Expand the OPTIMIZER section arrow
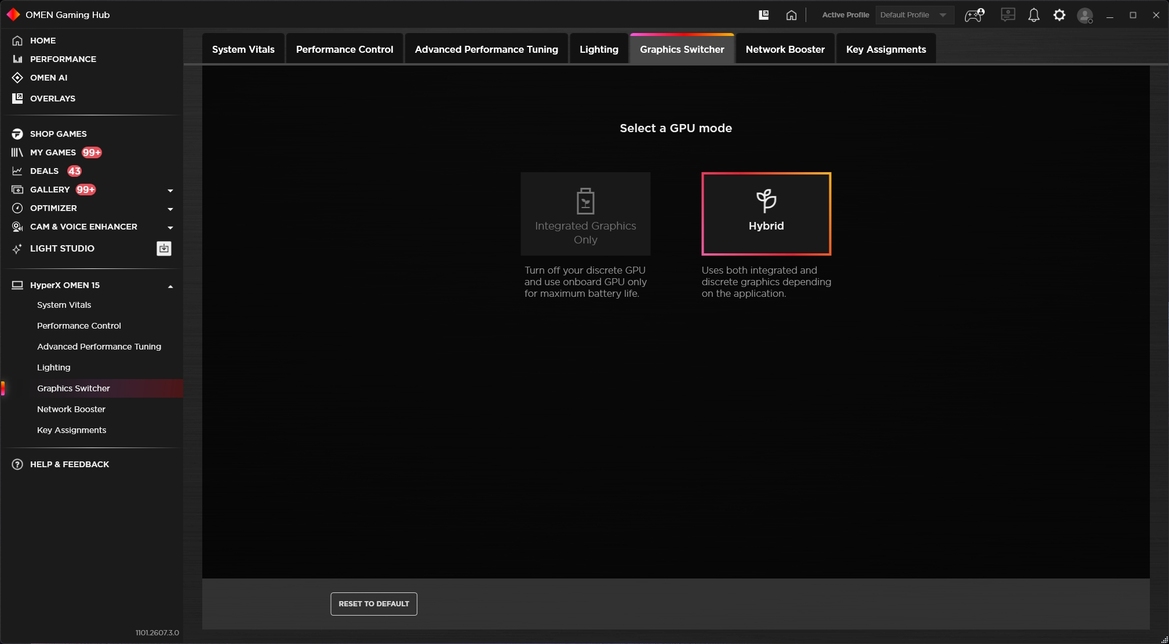 coord(170,209)
